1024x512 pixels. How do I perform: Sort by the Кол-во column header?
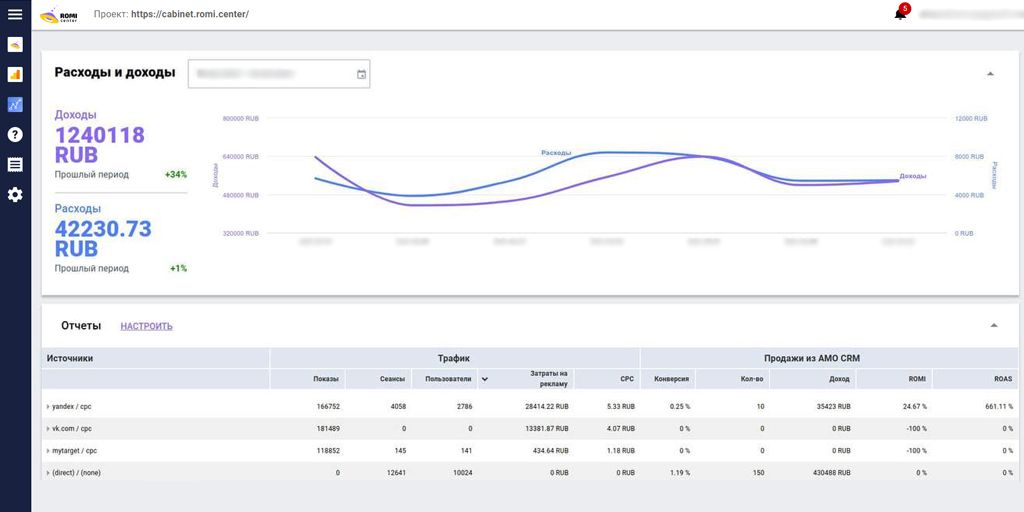(x=753, y=379)
